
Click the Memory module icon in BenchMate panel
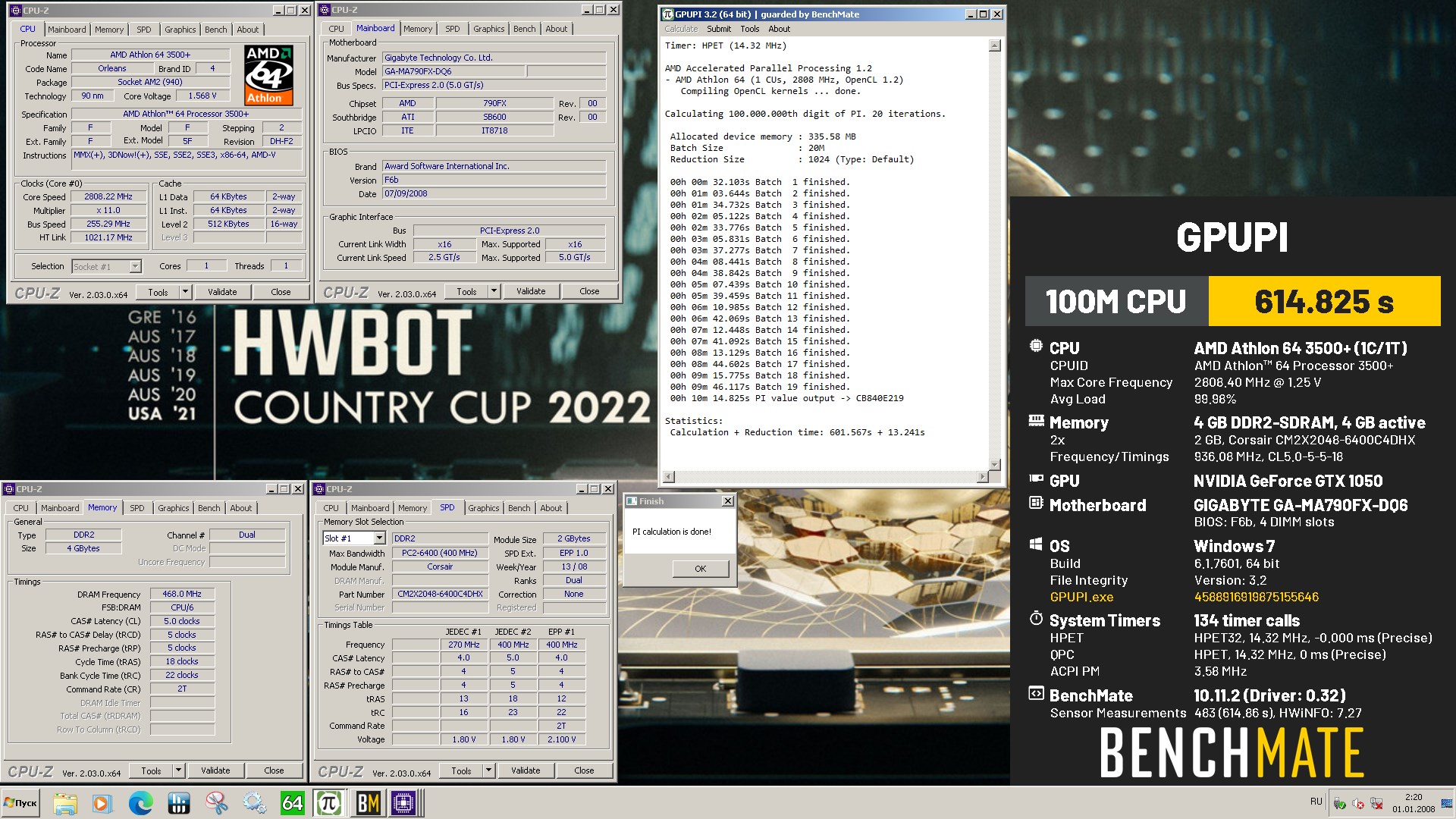pyautogui.click(x=1036, y=420)
